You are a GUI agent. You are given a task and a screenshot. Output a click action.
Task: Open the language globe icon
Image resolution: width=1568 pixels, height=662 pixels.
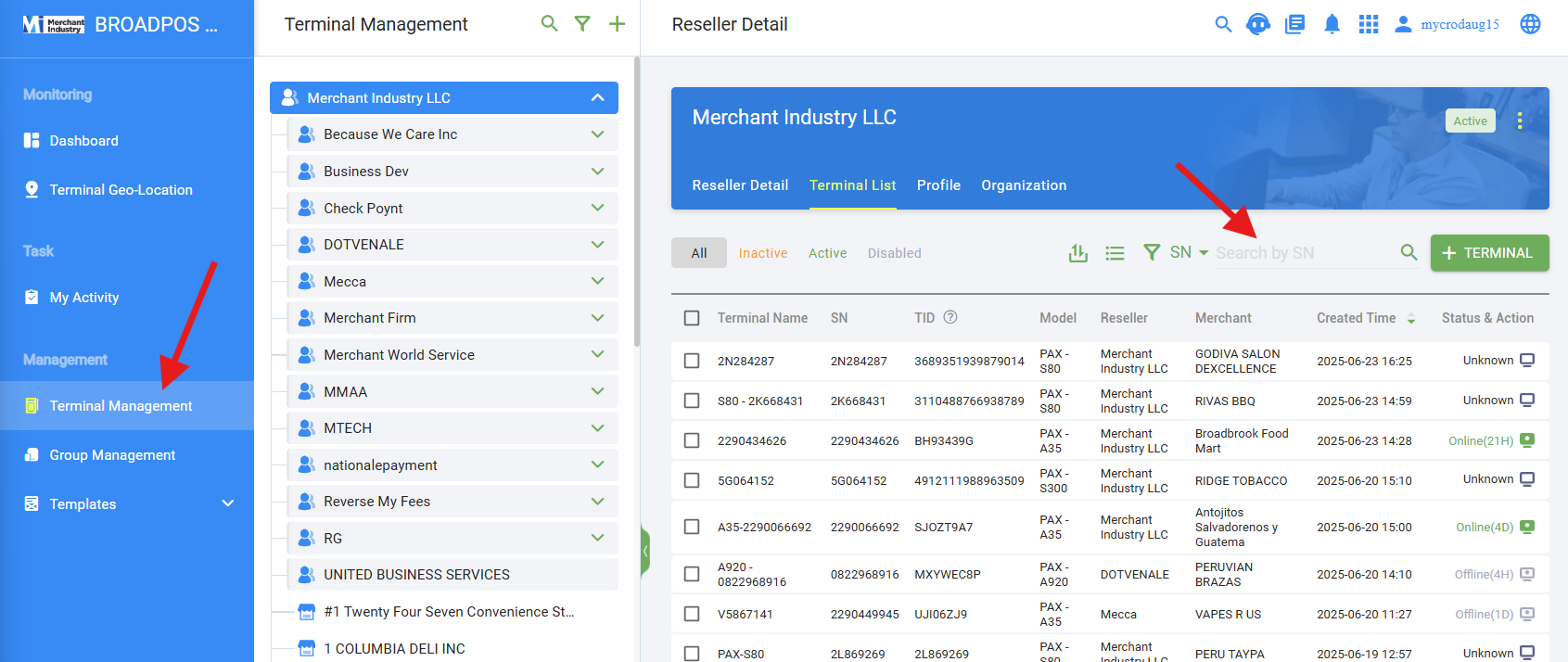pyautogui.click(x=1530, y=24)
